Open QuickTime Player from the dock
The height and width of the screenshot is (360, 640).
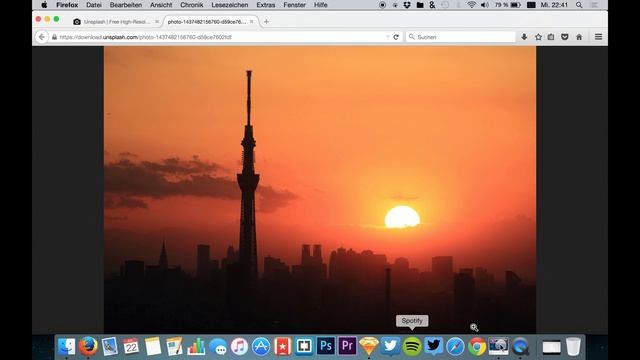pos(520,347)
